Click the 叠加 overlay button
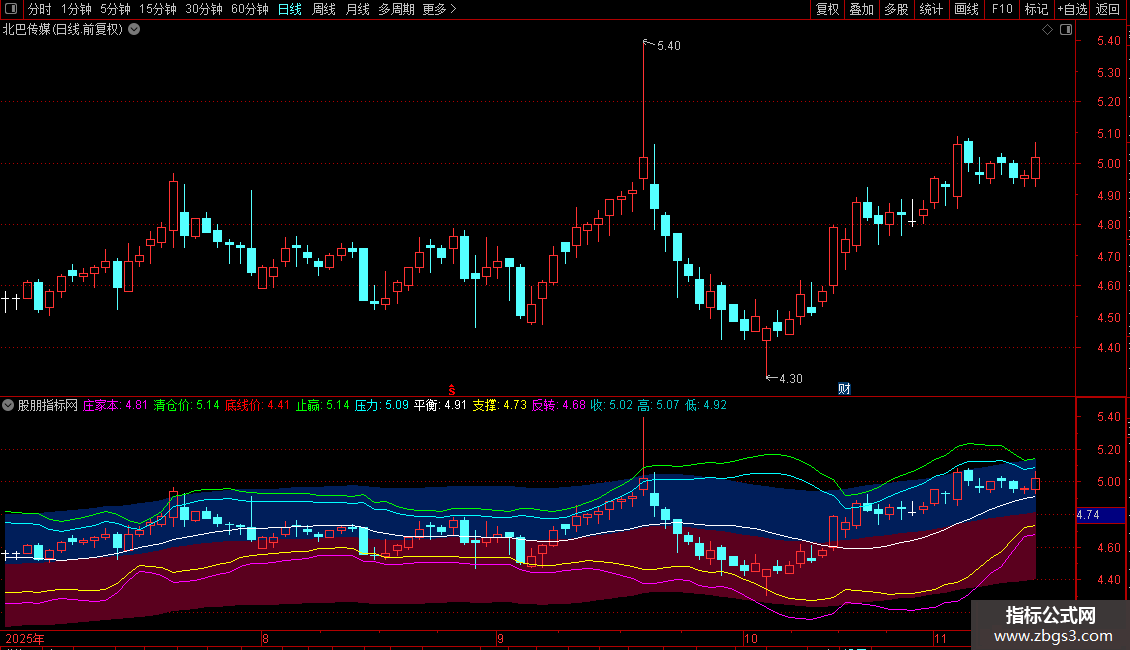Viewport: 1130px width, 650px height. 861,10
